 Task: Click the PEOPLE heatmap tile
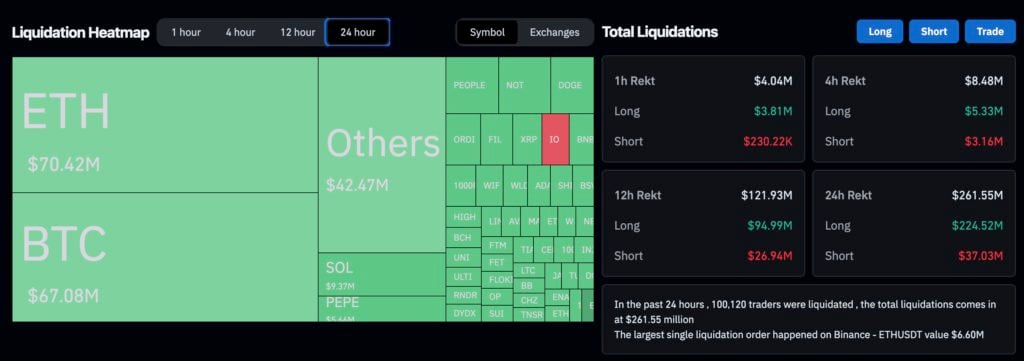(x=472, y=86)
